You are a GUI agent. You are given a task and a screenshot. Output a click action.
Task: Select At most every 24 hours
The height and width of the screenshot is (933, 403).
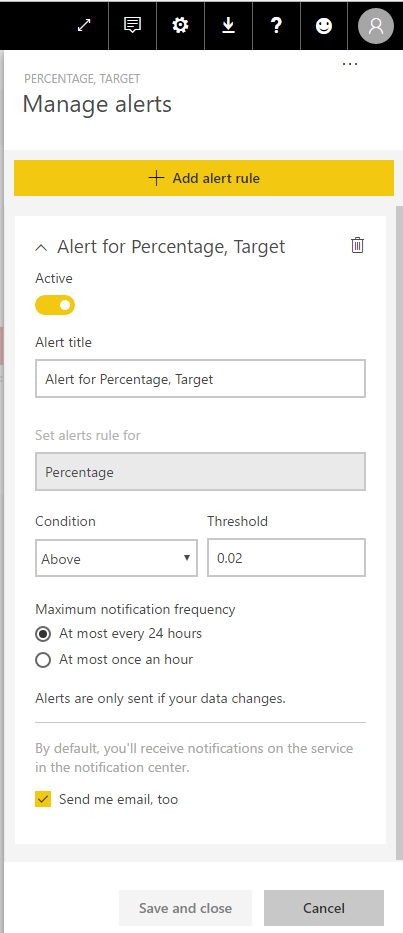[43, 634]
